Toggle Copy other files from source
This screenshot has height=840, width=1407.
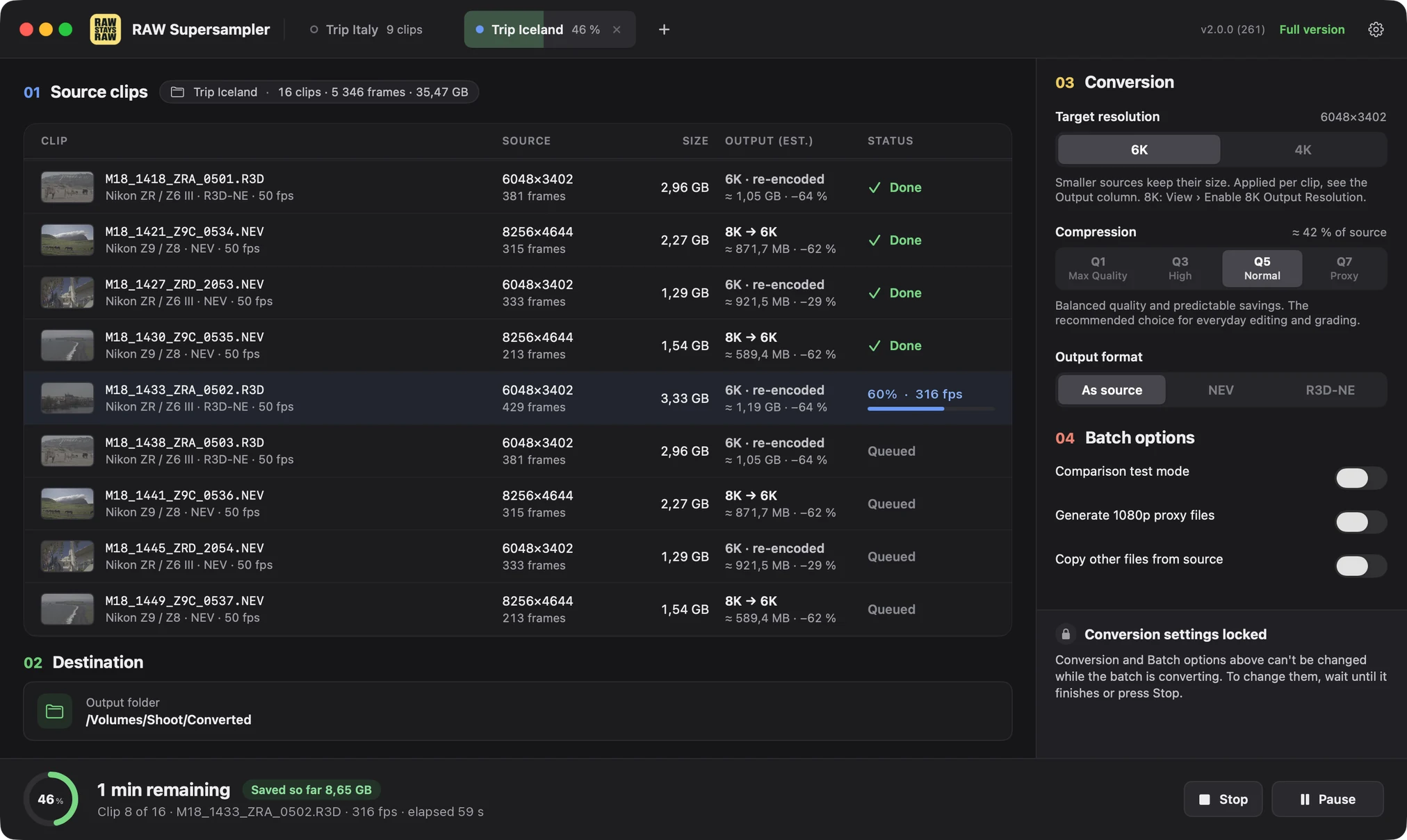pos(1360,566)
